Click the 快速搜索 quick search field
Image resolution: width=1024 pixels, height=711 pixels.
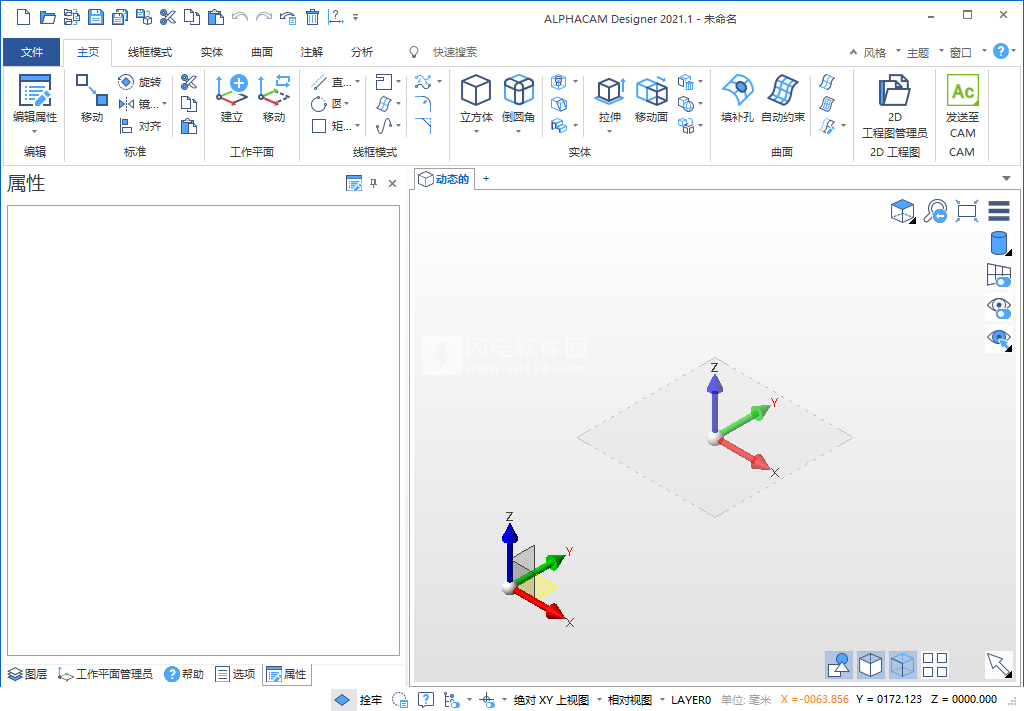455,52
